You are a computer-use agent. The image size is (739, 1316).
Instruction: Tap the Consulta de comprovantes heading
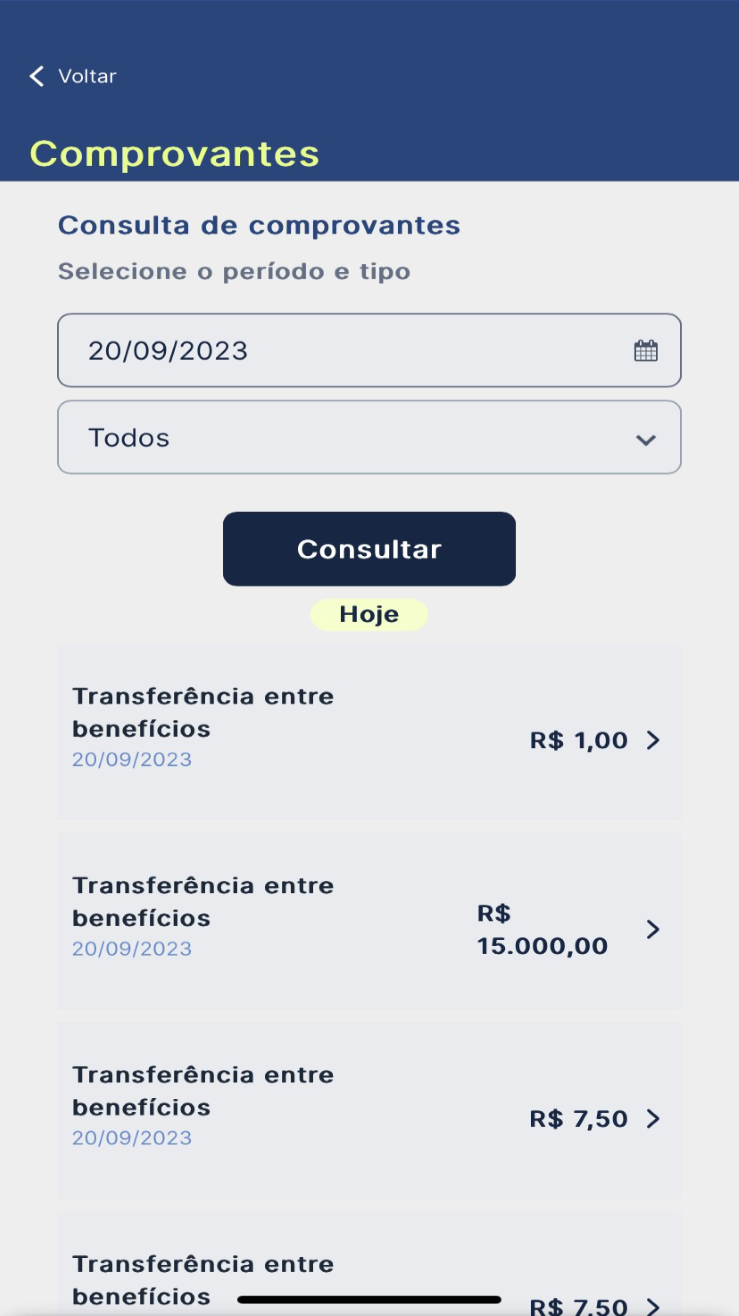pos(259,225)
